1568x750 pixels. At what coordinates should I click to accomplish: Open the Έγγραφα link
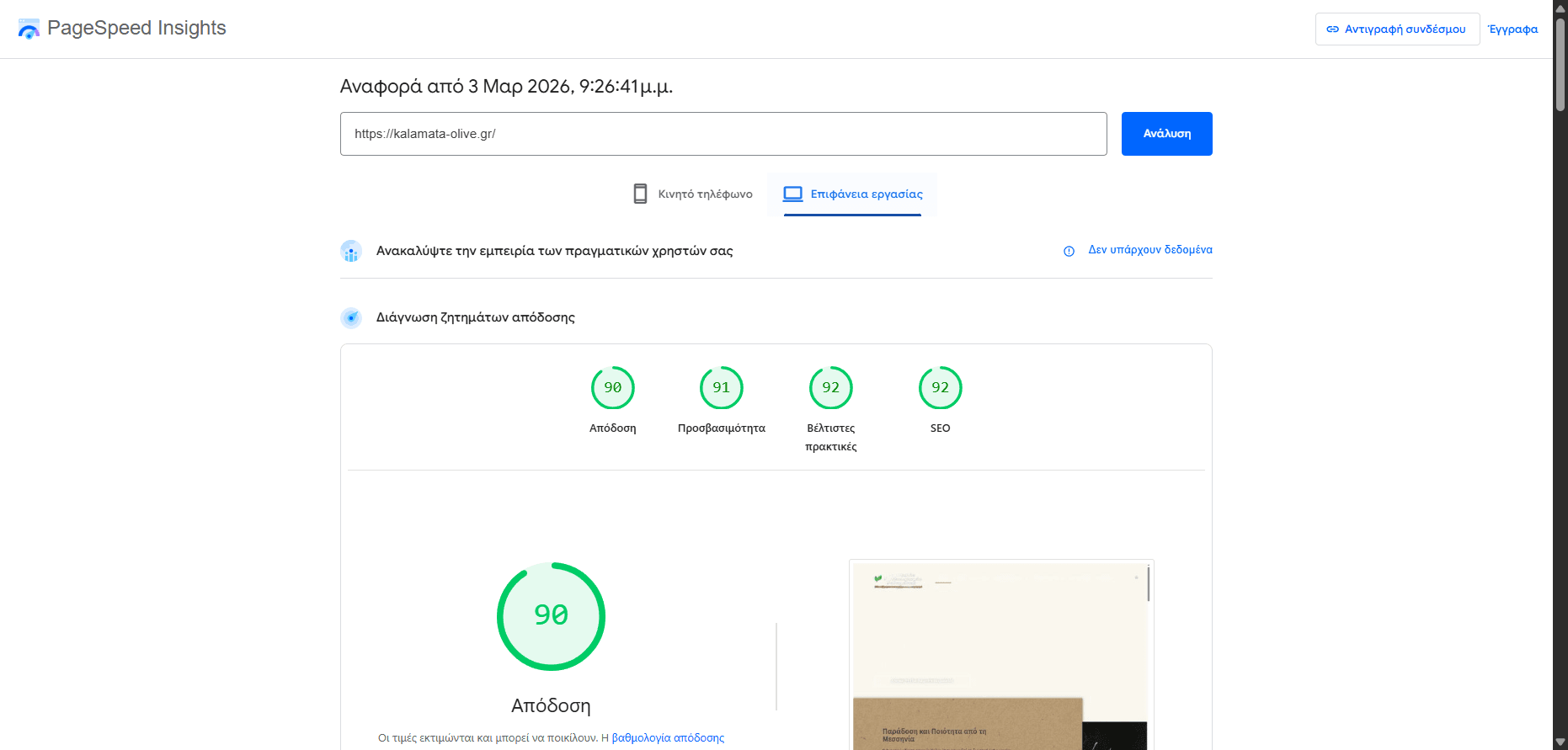tap(1512, 29)
